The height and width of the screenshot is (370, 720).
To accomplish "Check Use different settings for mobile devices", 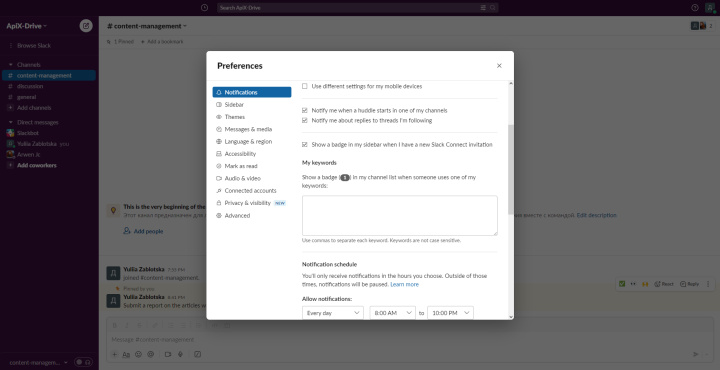I will [x=304, y=86].
